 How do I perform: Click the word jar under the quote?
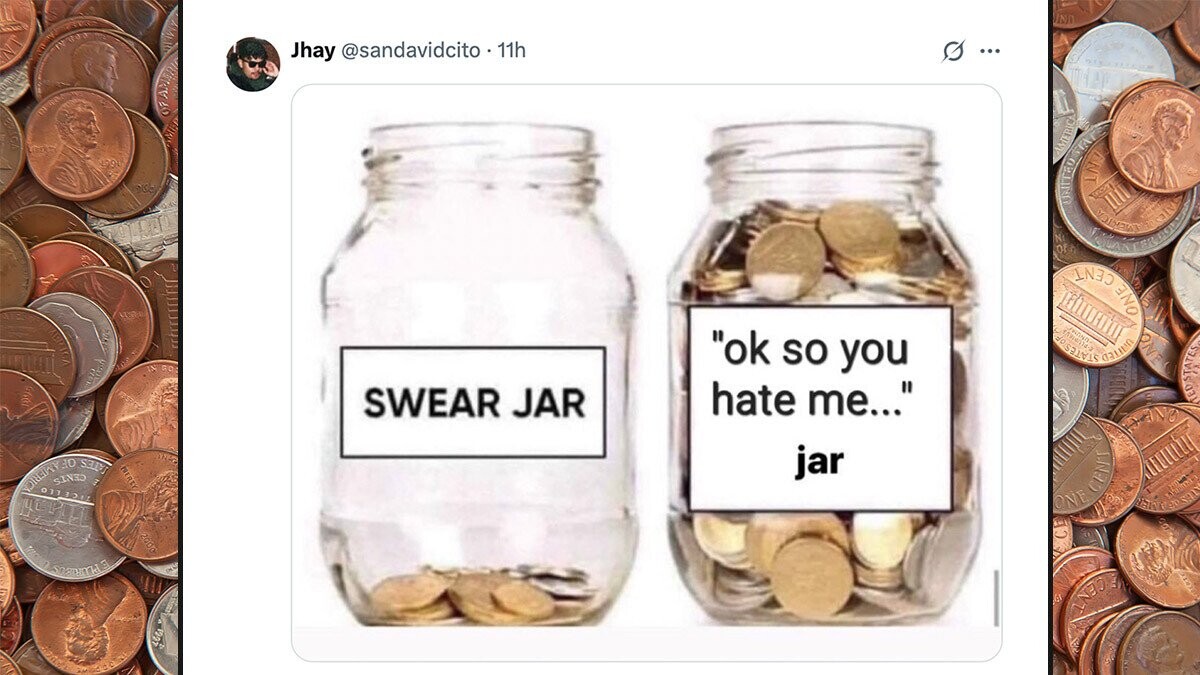820,462
